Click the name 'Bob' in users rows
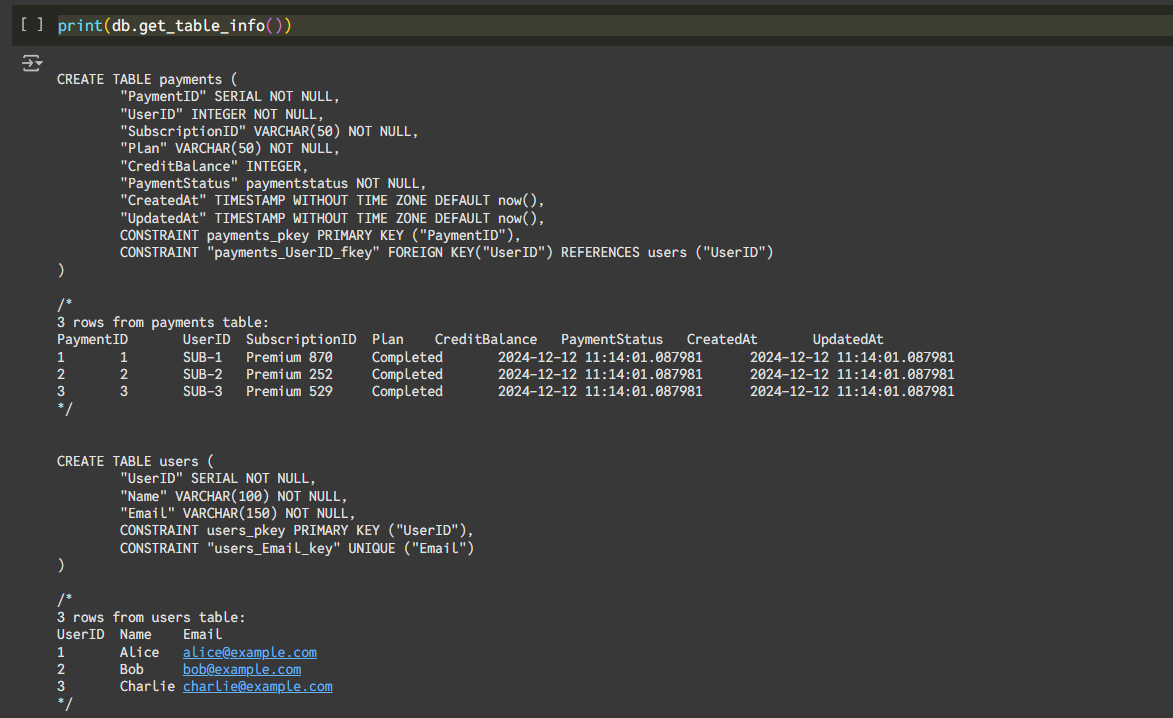1173x718 pixels. coord(132,669)
